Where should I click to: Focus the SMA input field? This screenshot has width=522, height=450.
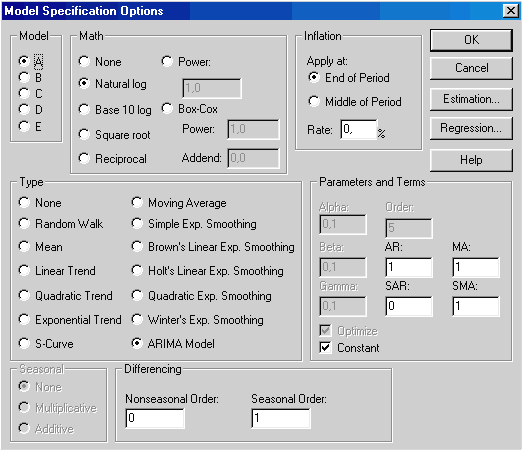click(x=476, y=306)
